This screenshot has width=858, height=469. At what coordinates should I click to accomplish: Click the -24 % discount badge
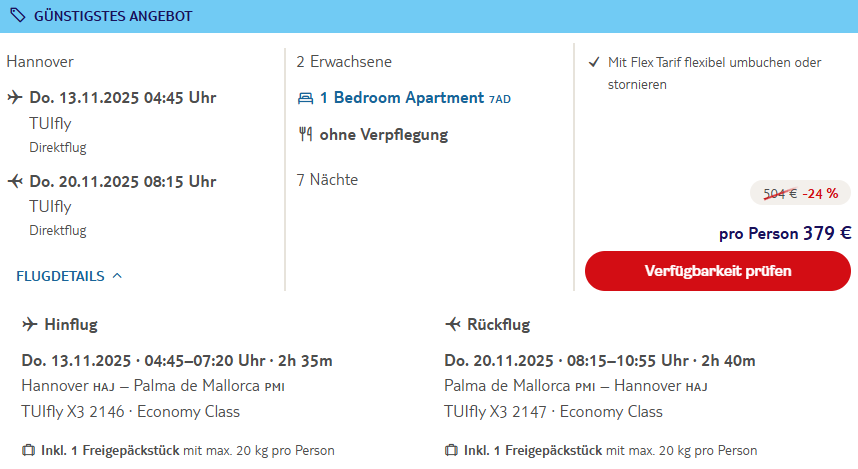[820, 193]
